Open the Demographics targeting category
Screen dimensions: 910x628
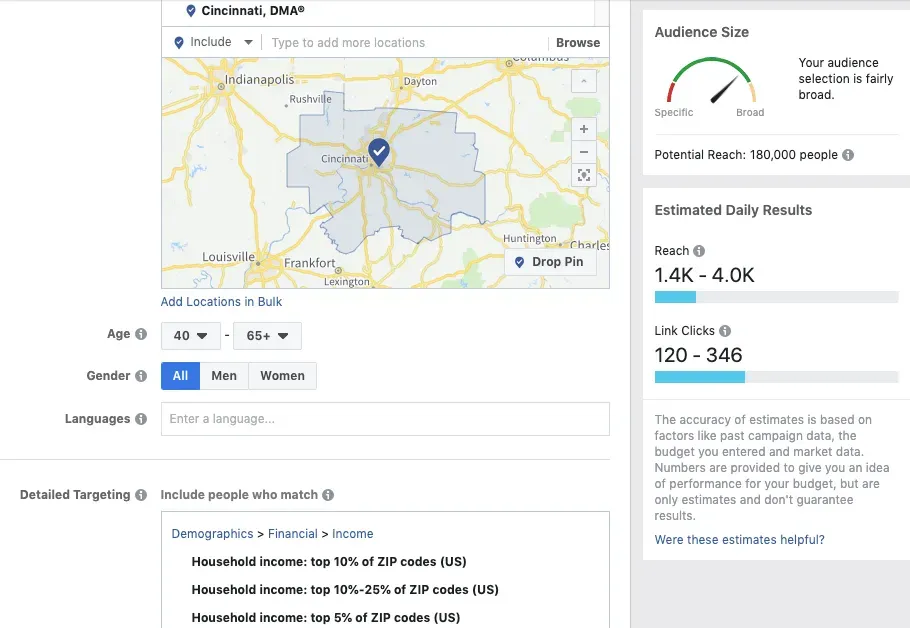pyautogui.click(x=212, y=533)
